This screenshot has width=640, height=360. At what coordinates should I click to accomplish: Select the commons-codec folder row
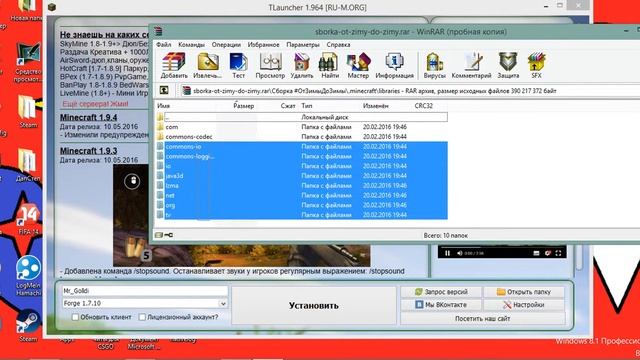pyautogui.click(x=301, y=137)
